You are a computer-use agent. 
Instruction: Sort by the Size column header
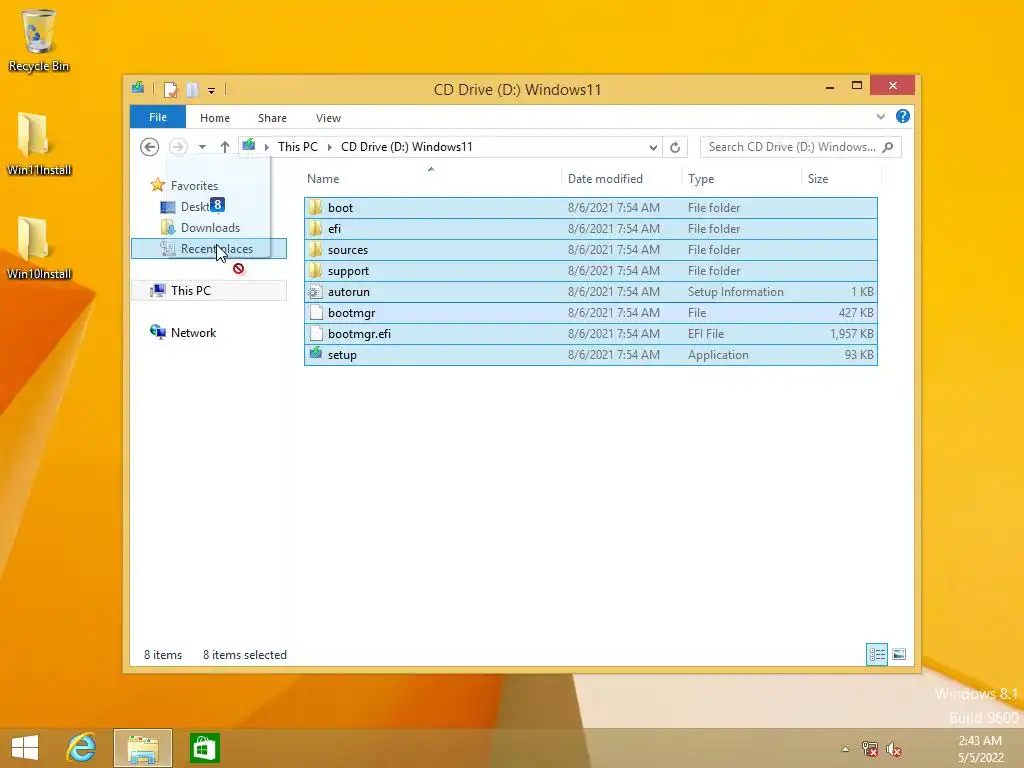pos(841,178)
